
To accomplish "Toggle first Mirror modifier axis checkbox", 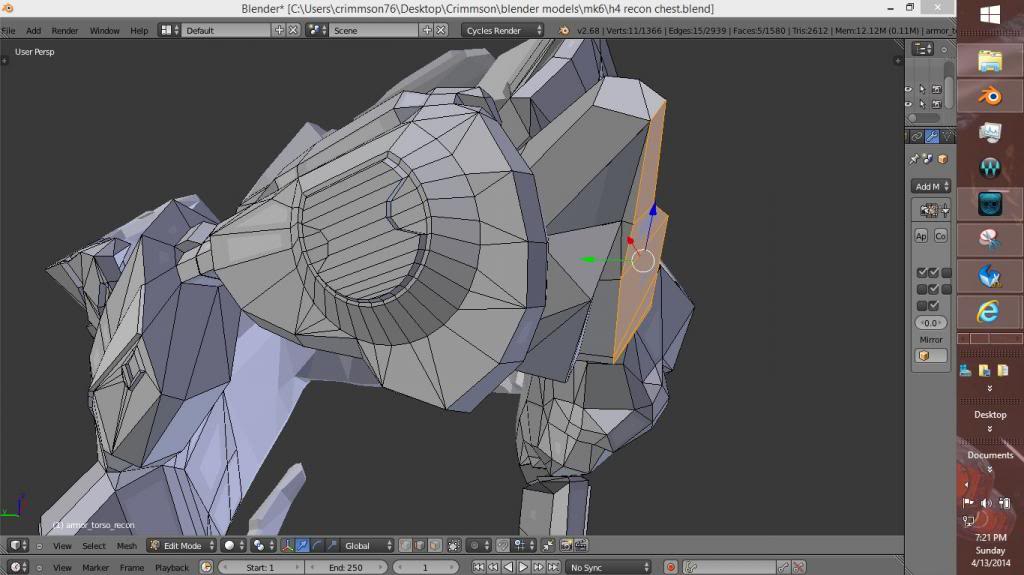I will pos(921,273).
